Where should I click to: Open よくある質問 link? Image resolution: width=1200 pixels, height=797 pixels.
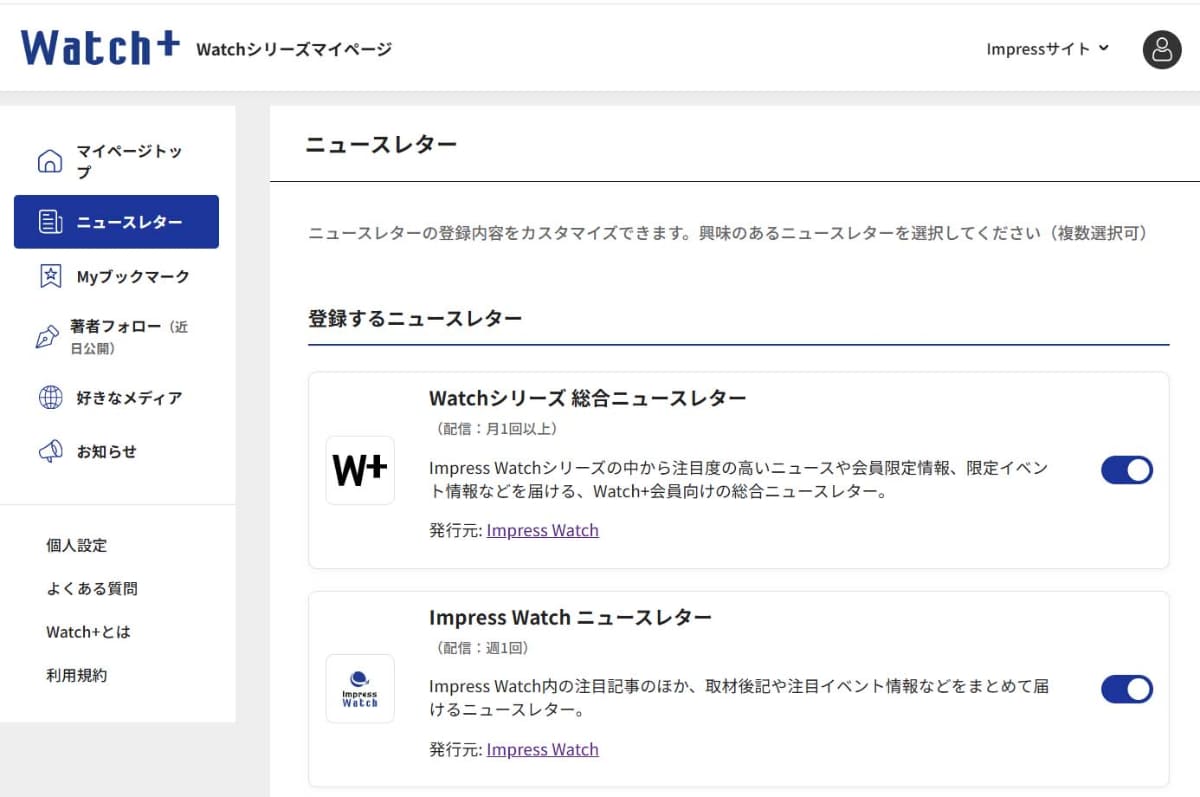tap(92, 589)
